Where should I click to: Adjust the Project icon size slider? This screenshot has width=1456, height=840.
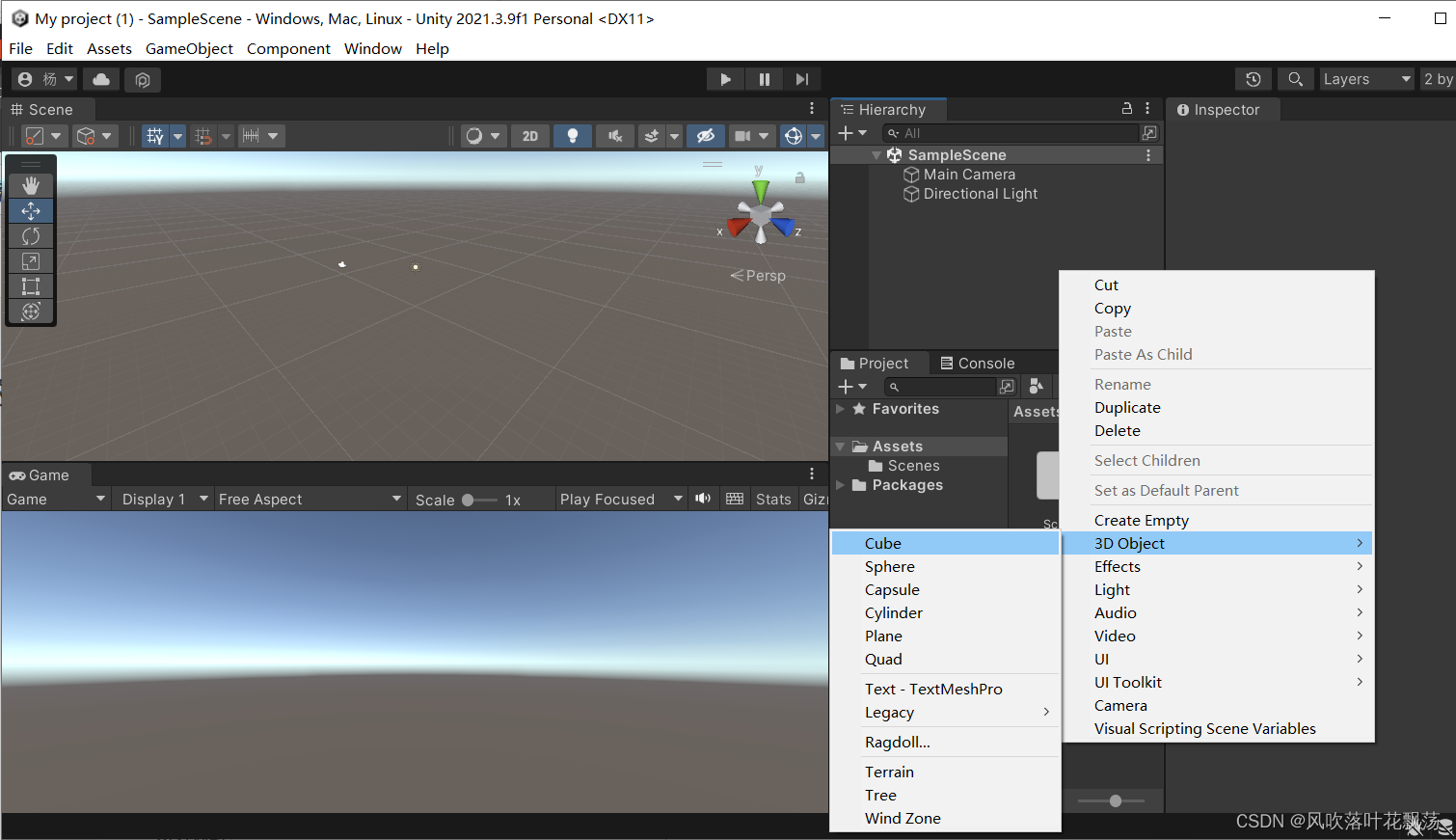(1111, 800)
